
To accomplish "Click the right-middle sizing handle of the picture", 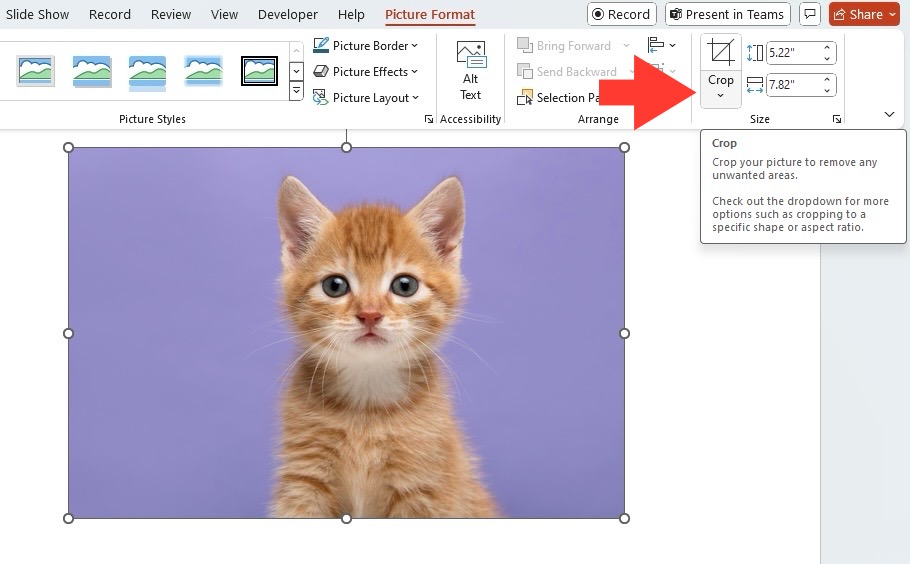I will tap(624, 333).
